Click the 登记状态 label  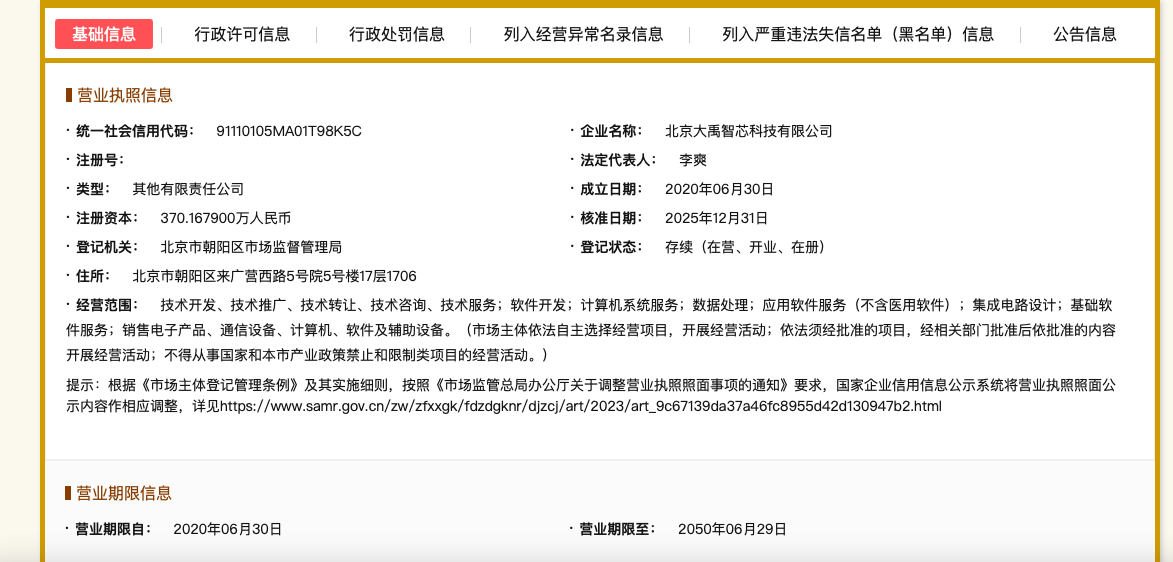(x=611, y=247)
